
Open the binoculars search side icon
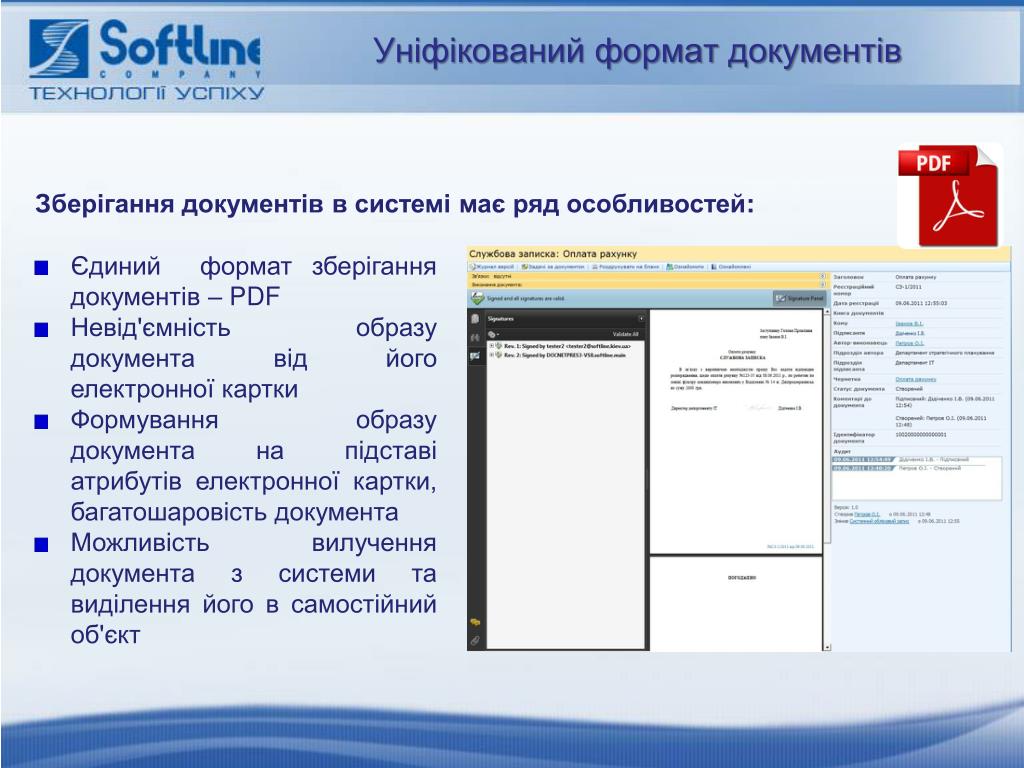475,338
